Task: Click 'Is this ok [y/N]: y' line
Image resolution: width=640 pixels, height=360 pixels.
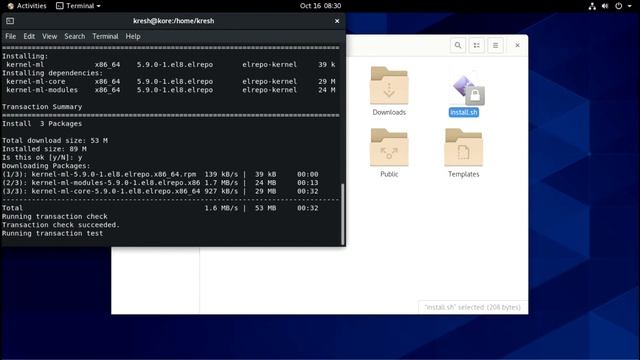Action: tap(42, 158)
